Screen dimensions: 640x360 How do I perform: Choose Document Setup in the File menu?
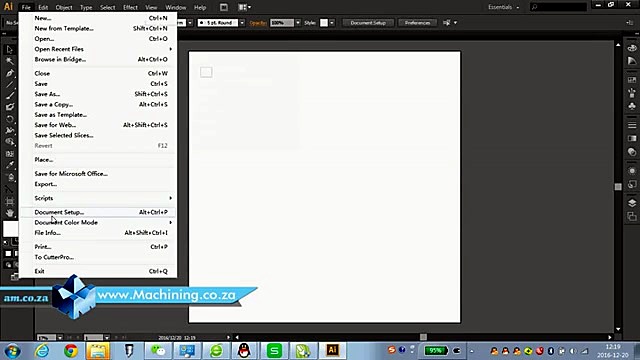[x=98, y=212]
